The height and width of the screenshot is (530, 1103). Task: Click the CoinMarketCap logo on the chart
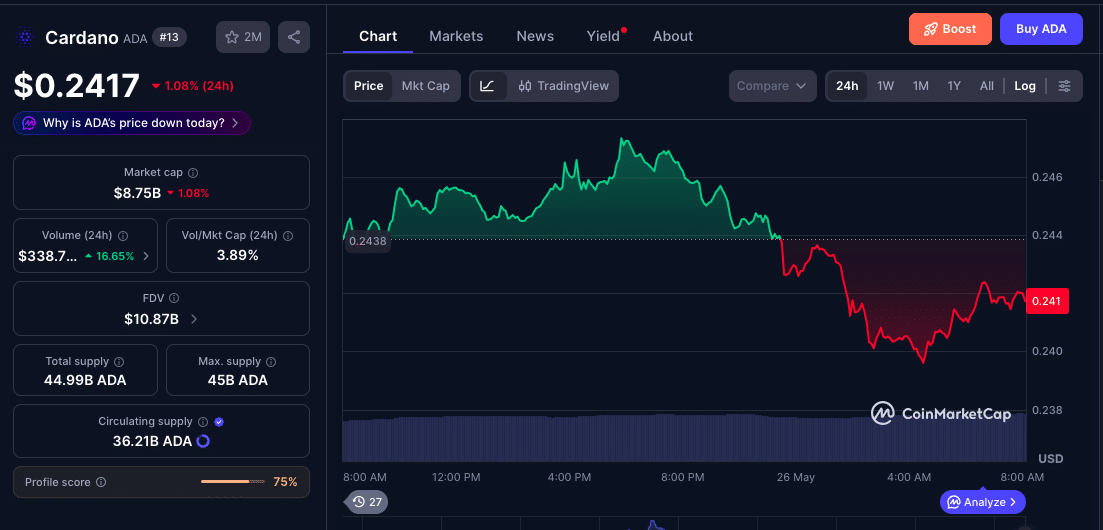941,414
